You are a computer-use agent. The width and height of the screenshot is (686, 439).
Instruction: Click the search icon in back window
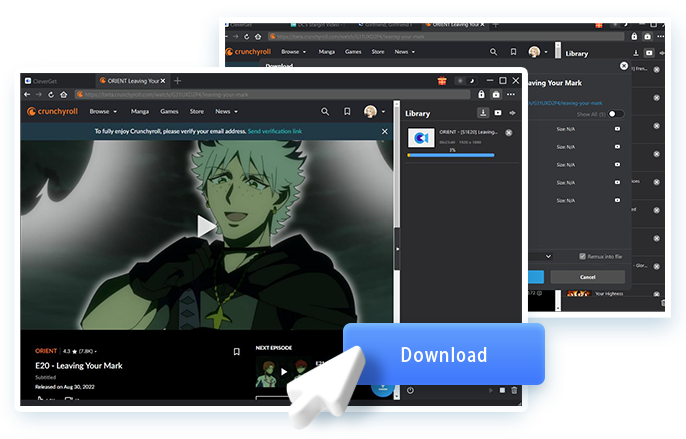coord(493,52)
